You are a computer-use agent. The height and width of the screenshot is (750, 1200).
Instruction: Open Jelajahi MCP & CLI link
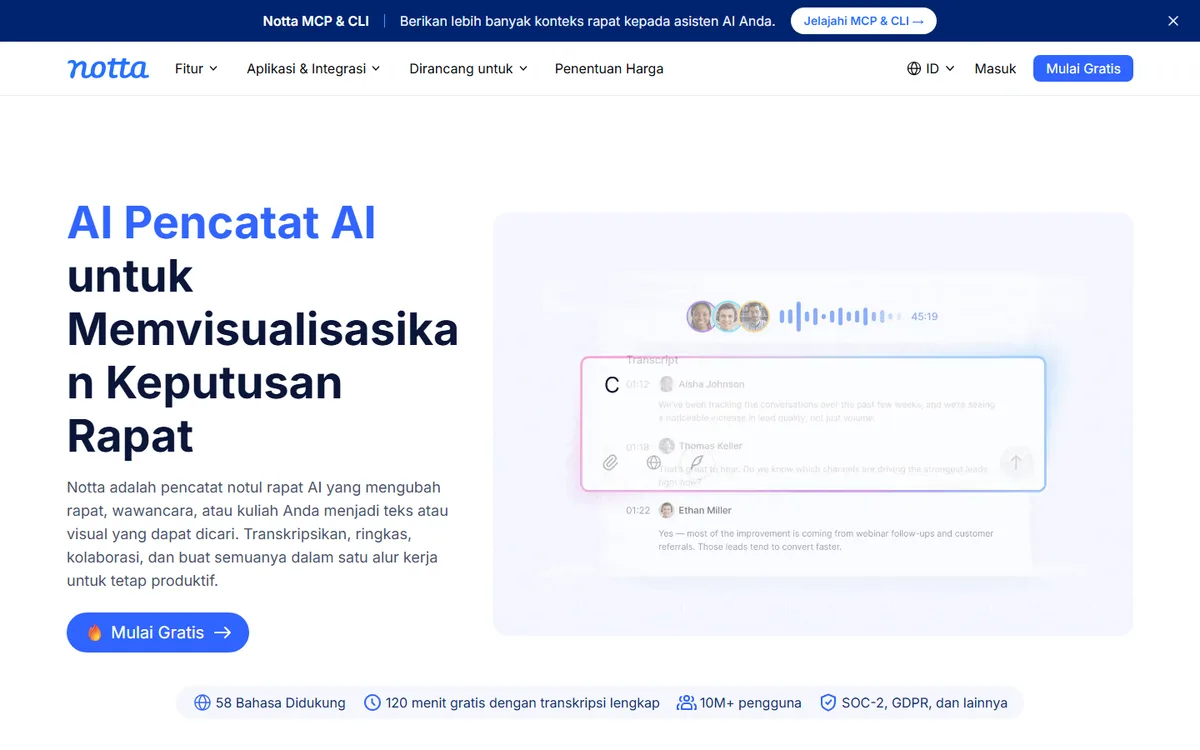pos(863,21)
